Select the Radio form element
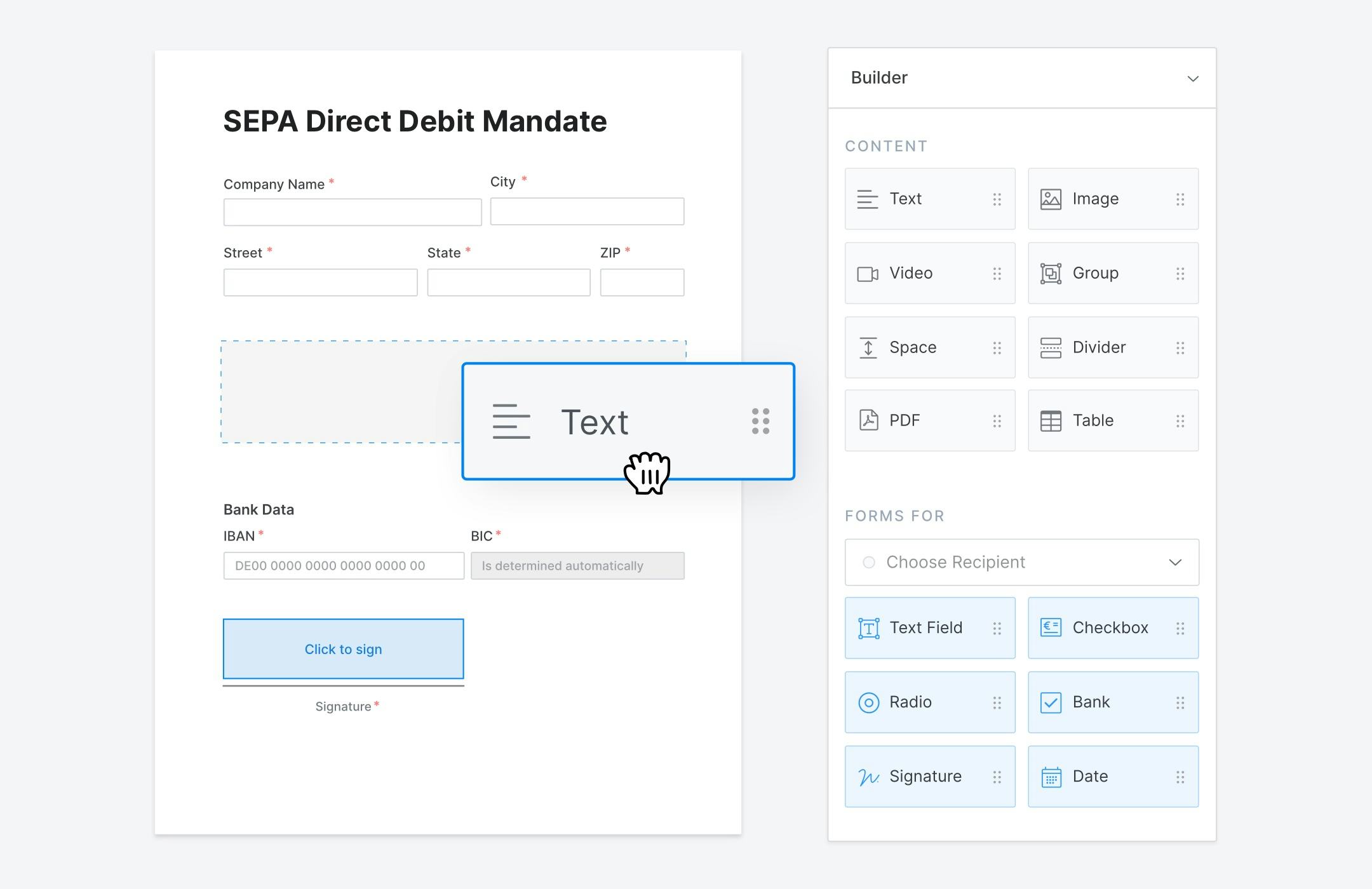Image resolution: width=1372 pixels, height=889 pixels. (x=870, y=702)
